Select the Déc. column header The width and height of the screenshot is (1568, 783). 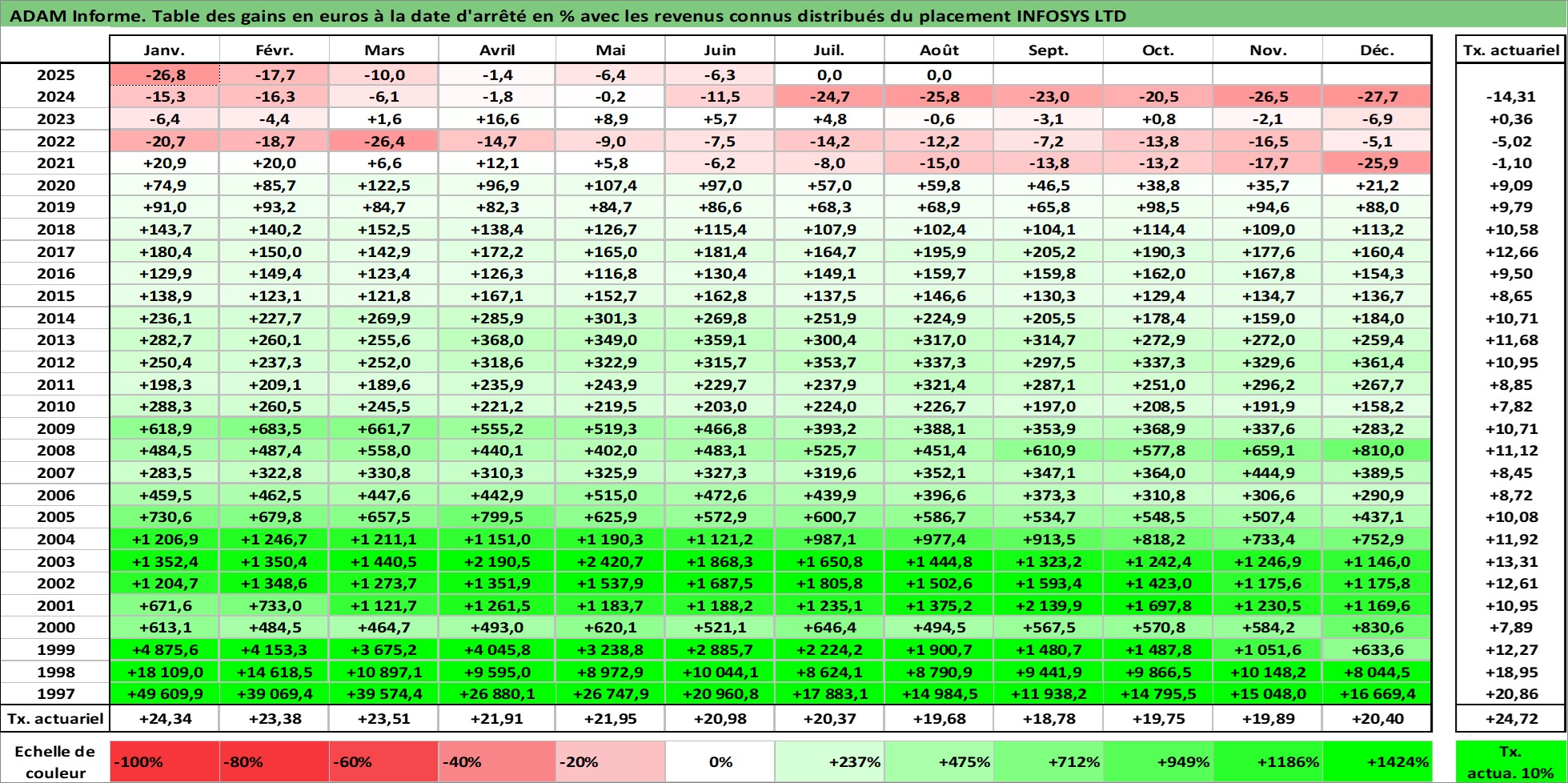point(1377,50)
